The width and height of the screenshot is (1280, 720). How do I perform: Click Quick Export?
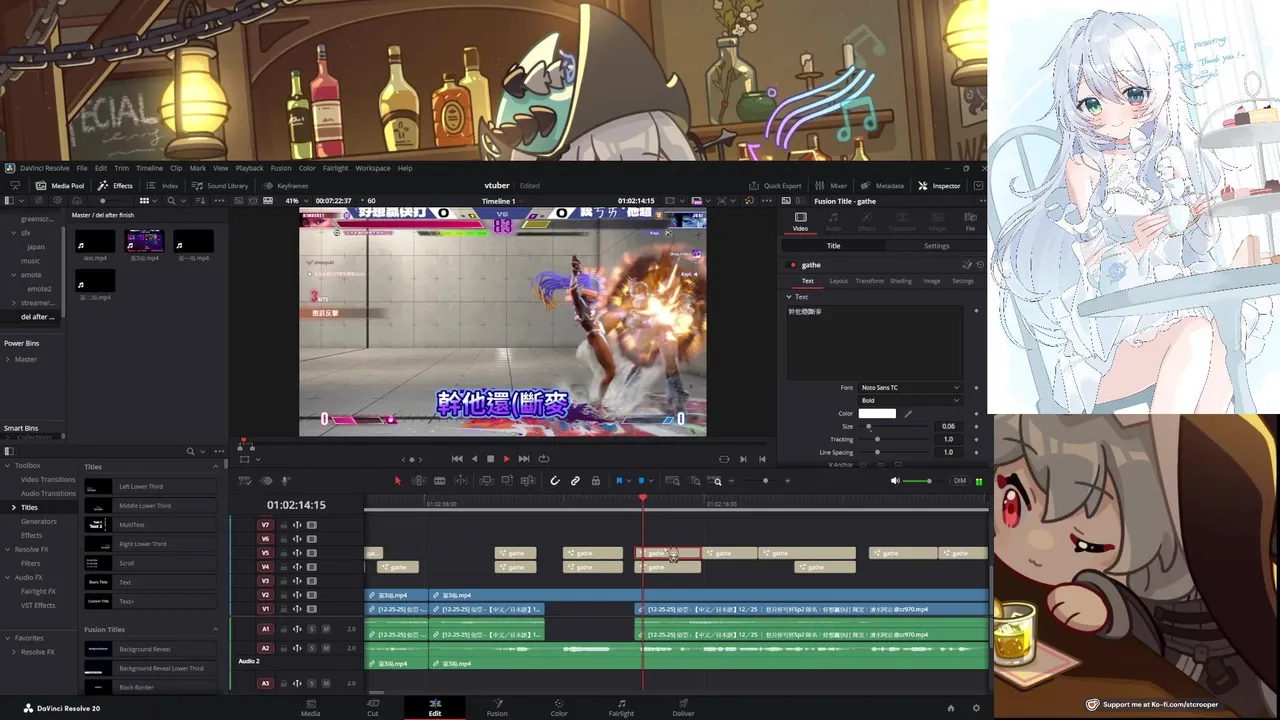[x=775, y=185]
